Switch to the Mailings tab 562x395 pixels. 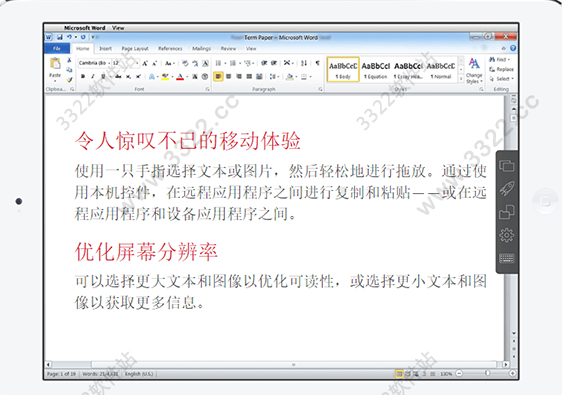pos(201,48)
